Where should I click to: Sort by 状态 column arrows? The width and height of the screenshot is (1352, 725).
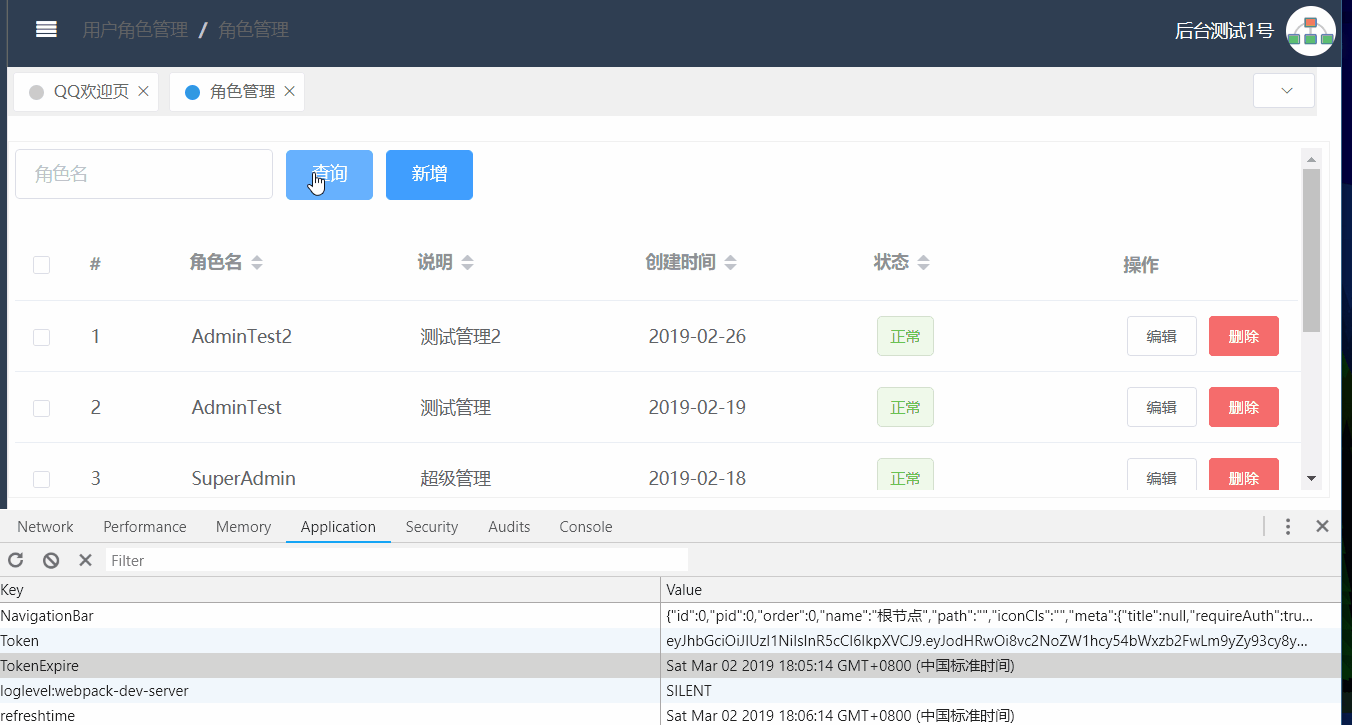click(923, 263)
